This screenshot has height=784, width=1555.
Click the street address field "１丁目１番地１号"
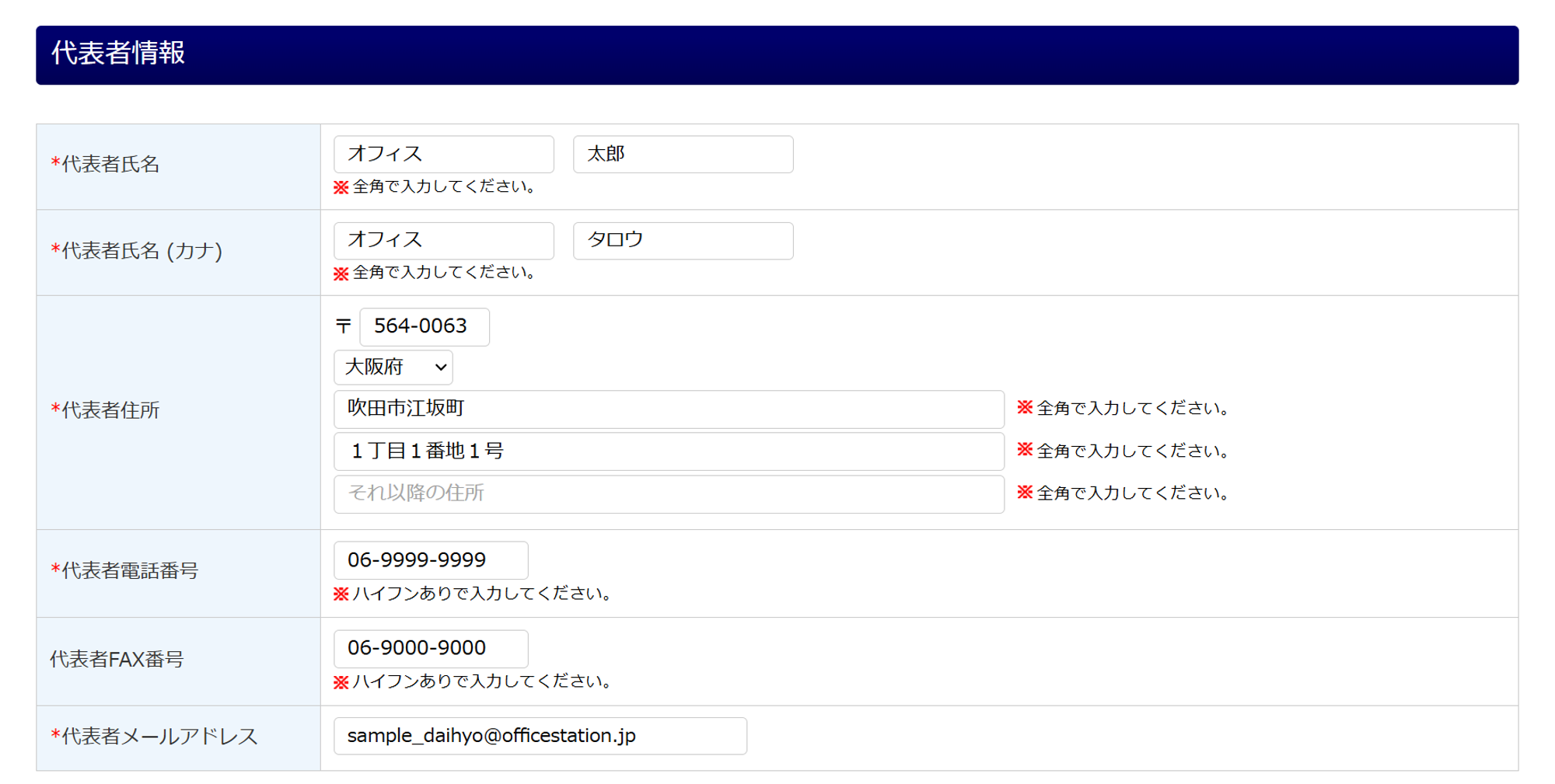pyautogui.click(x=669, y=451)
